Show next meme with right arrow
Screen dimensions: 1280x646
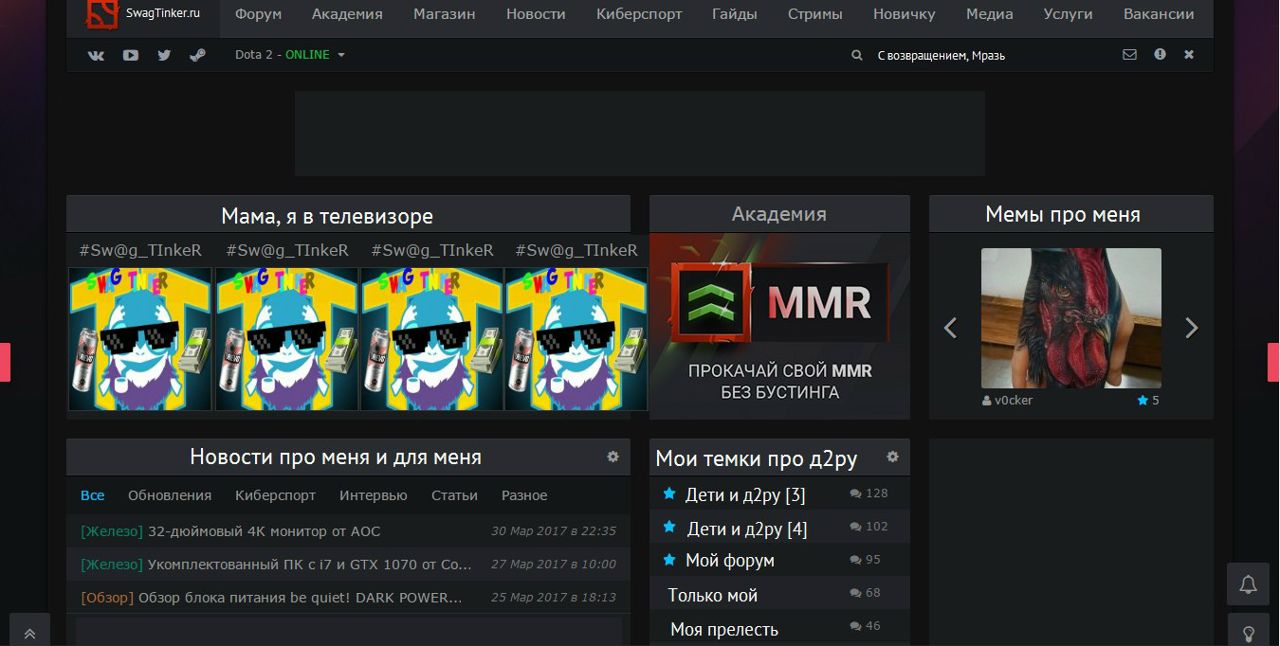tap(1191, 328)
